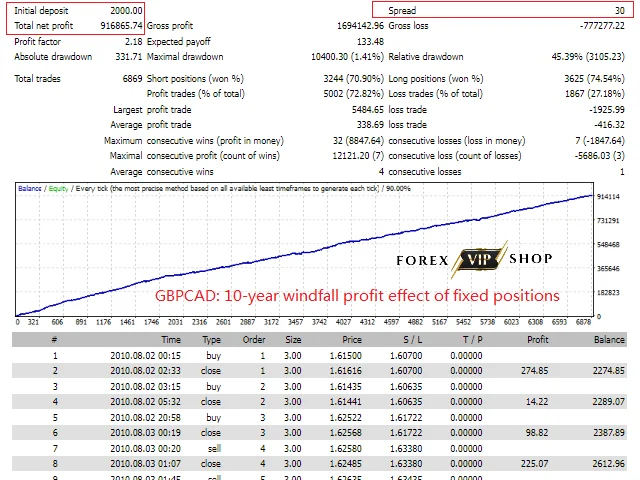Select Loss trades value 1867 (27.18%)
The height and width of the screenshot is (480, 640).
tap(595, 94)
